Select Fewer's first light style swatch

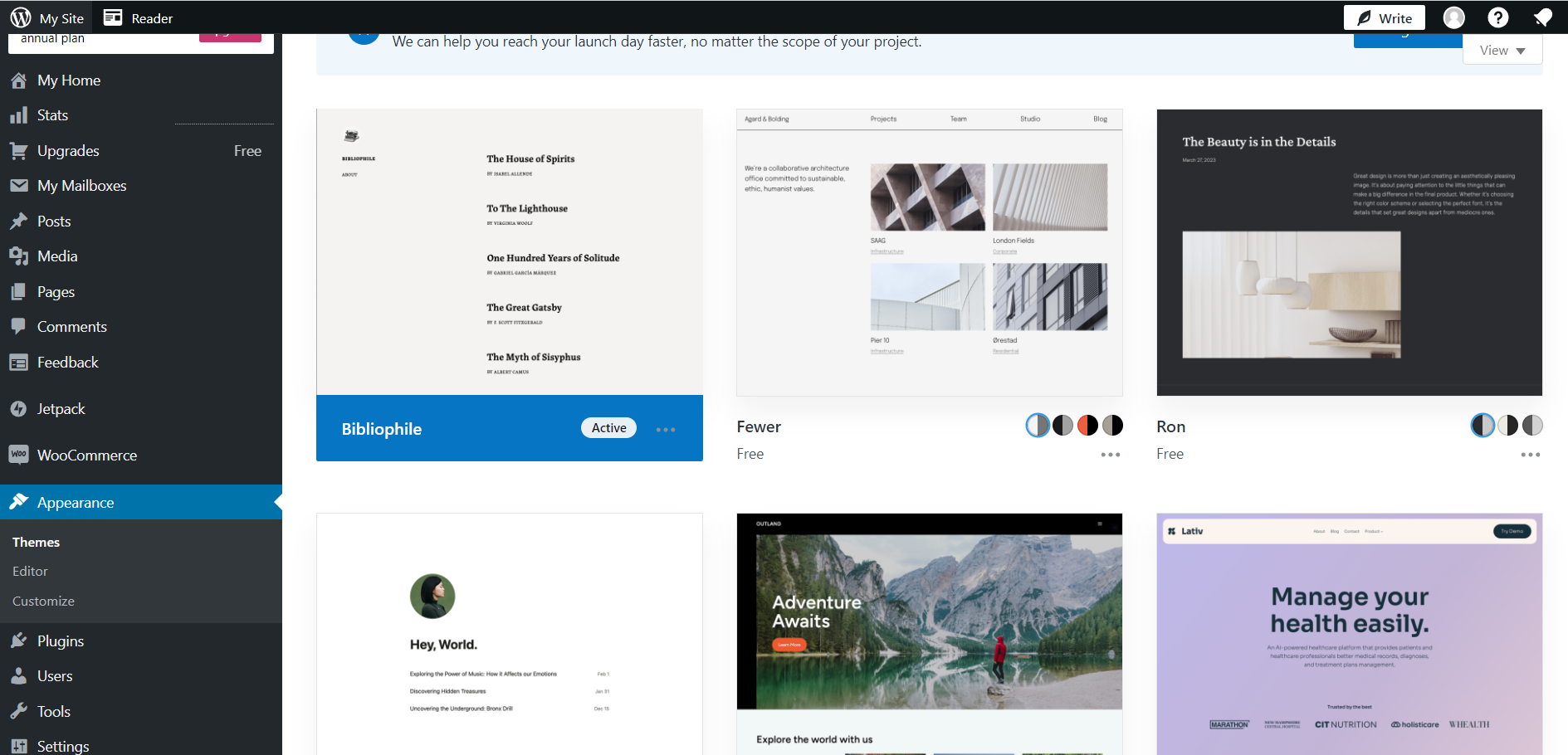[x=1038, y=426]
